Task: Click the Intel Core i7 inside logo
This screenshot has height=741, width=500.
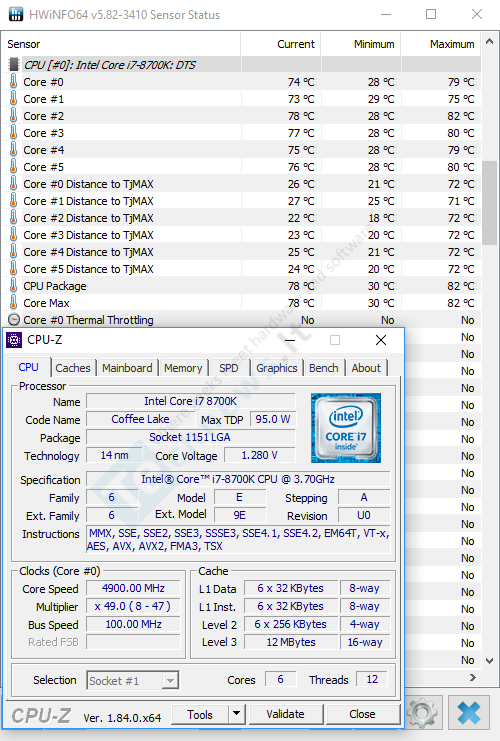Action: click(x=346, y=428)
